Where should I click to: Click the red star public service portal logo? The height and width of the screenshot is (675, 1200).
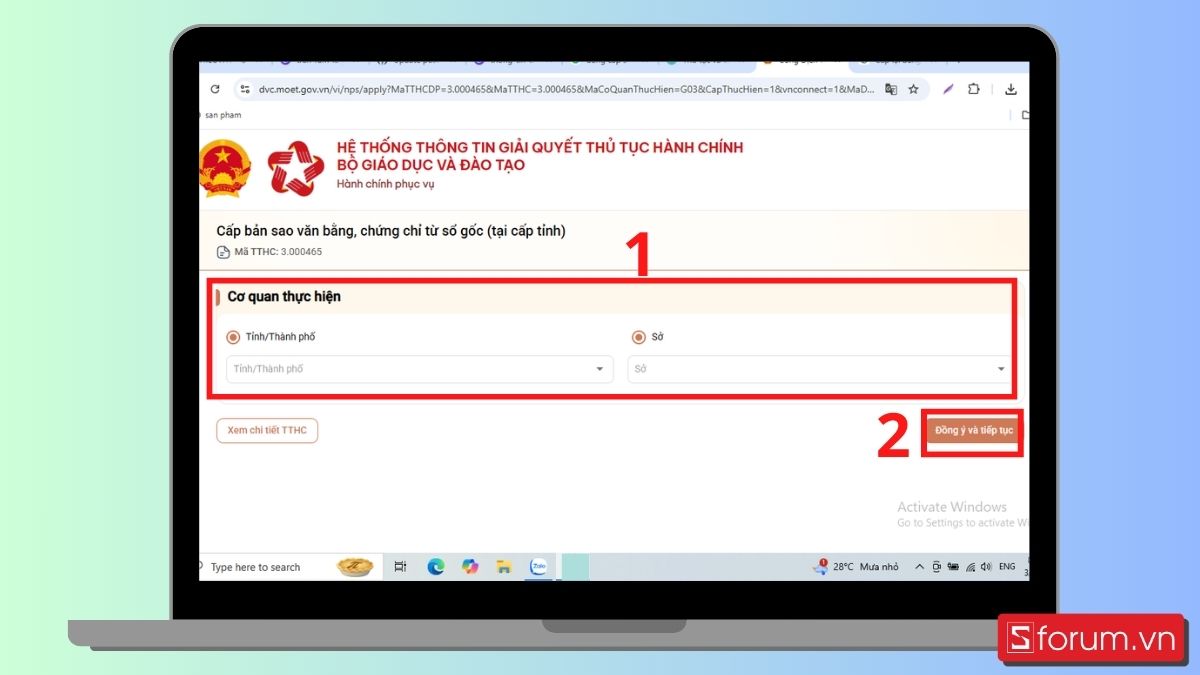click(296, 167)
